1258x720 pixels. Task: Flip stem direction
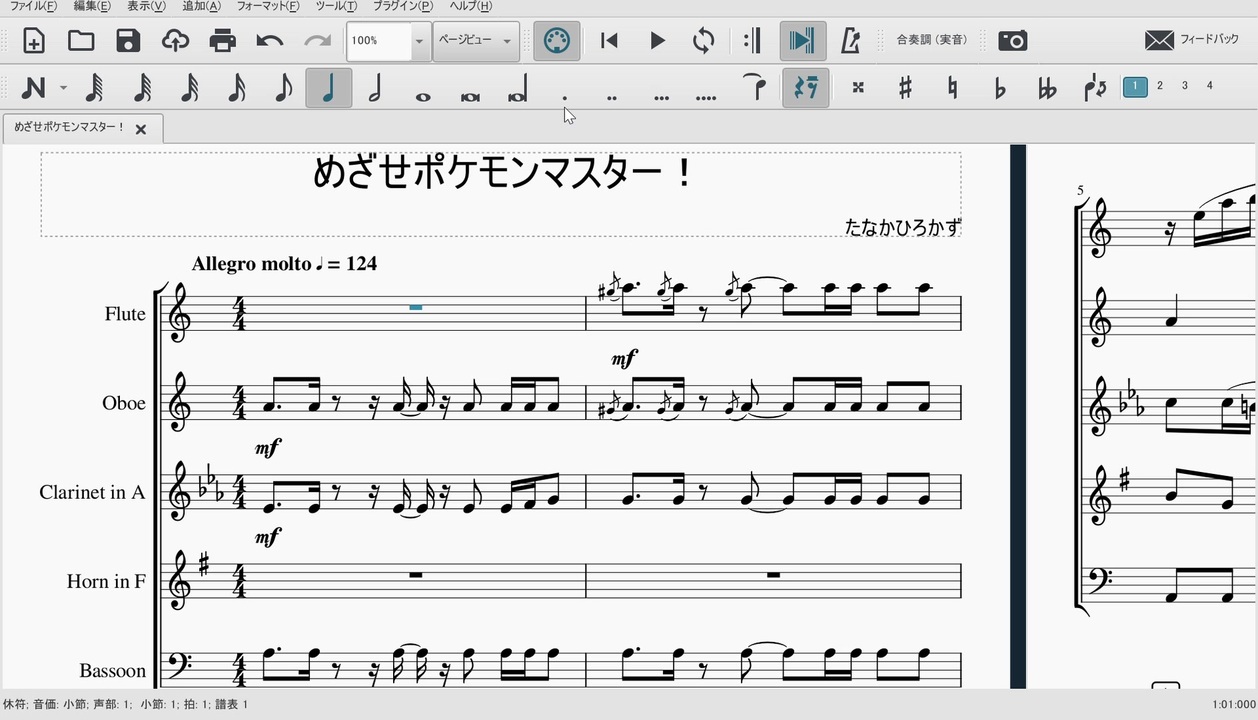point(1095,88)
